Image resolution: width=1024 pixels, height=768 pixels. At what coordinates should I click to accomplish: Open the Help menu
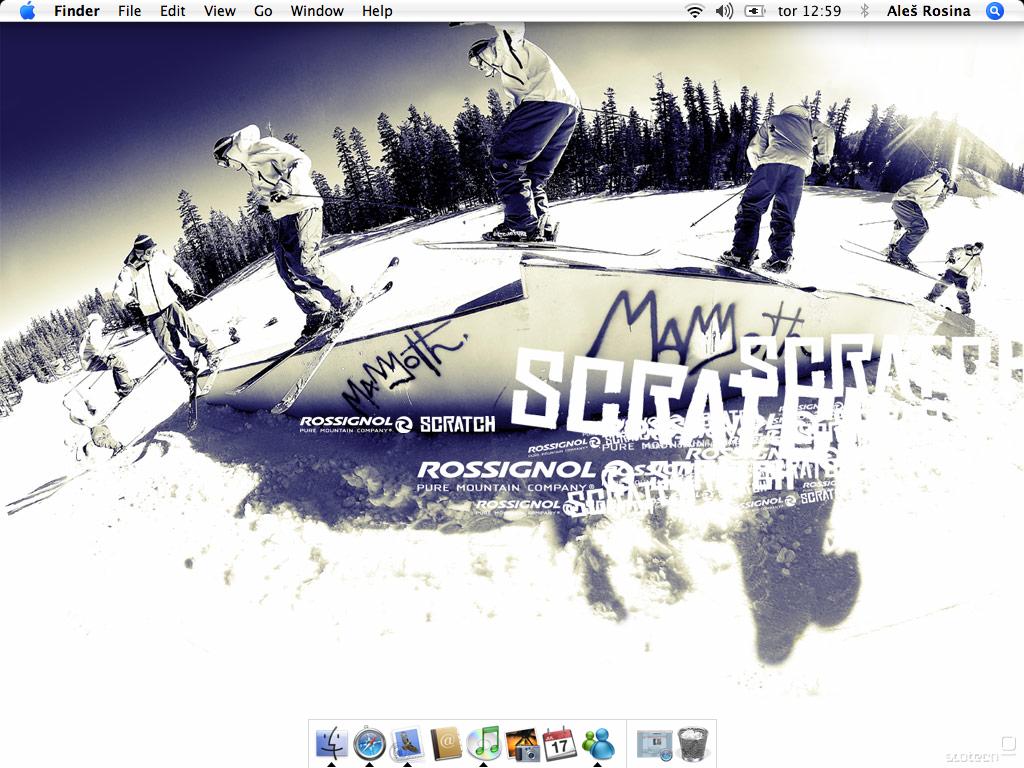377,10
